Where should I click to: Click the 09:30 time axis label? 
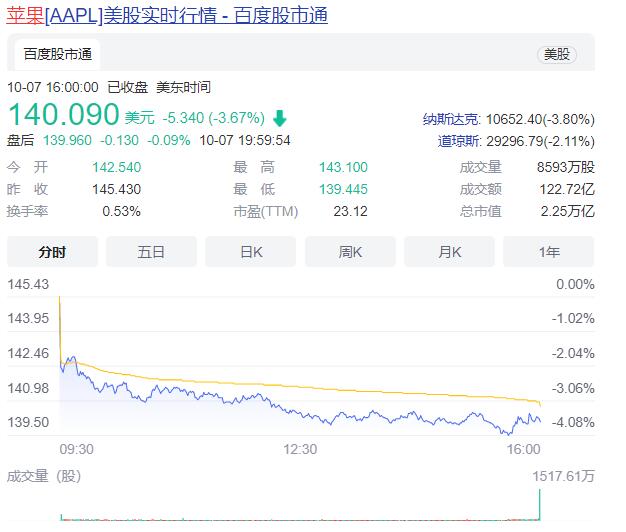click(x=77, y=449)
